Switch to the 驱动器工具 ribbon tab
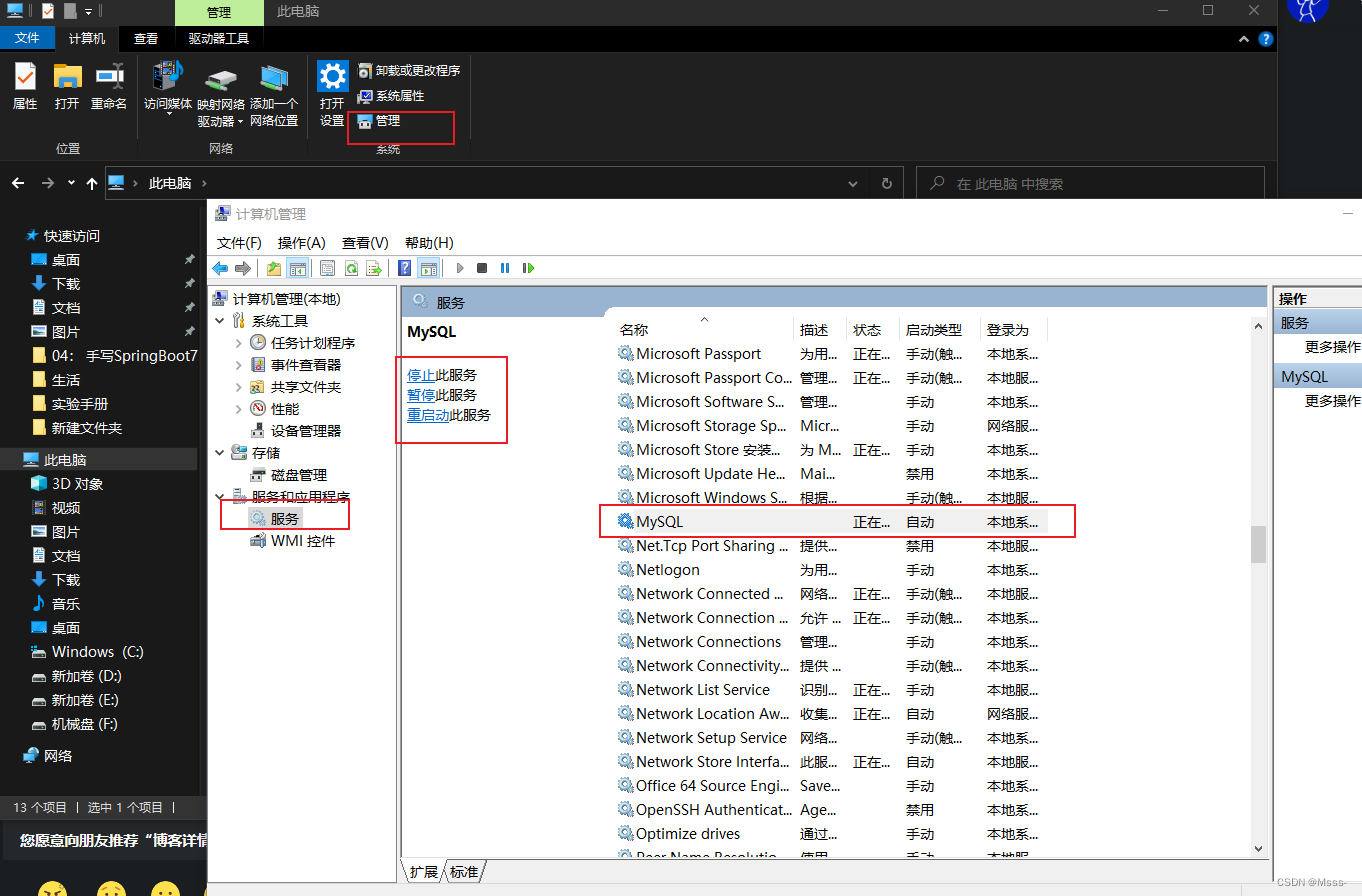 219,38
